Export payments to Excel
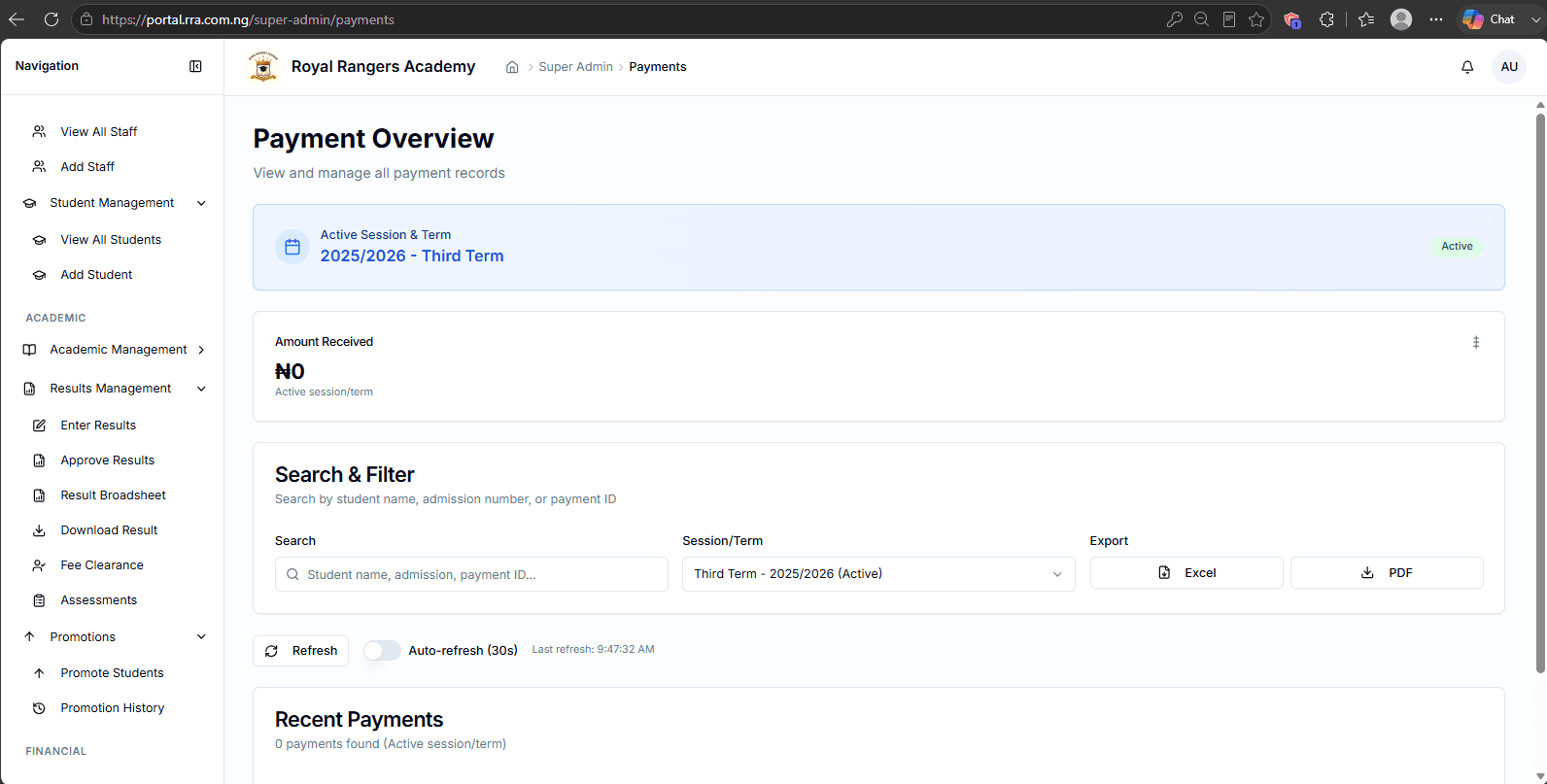This screenshot has width=1547, height=784. (x=1186, y=573)
